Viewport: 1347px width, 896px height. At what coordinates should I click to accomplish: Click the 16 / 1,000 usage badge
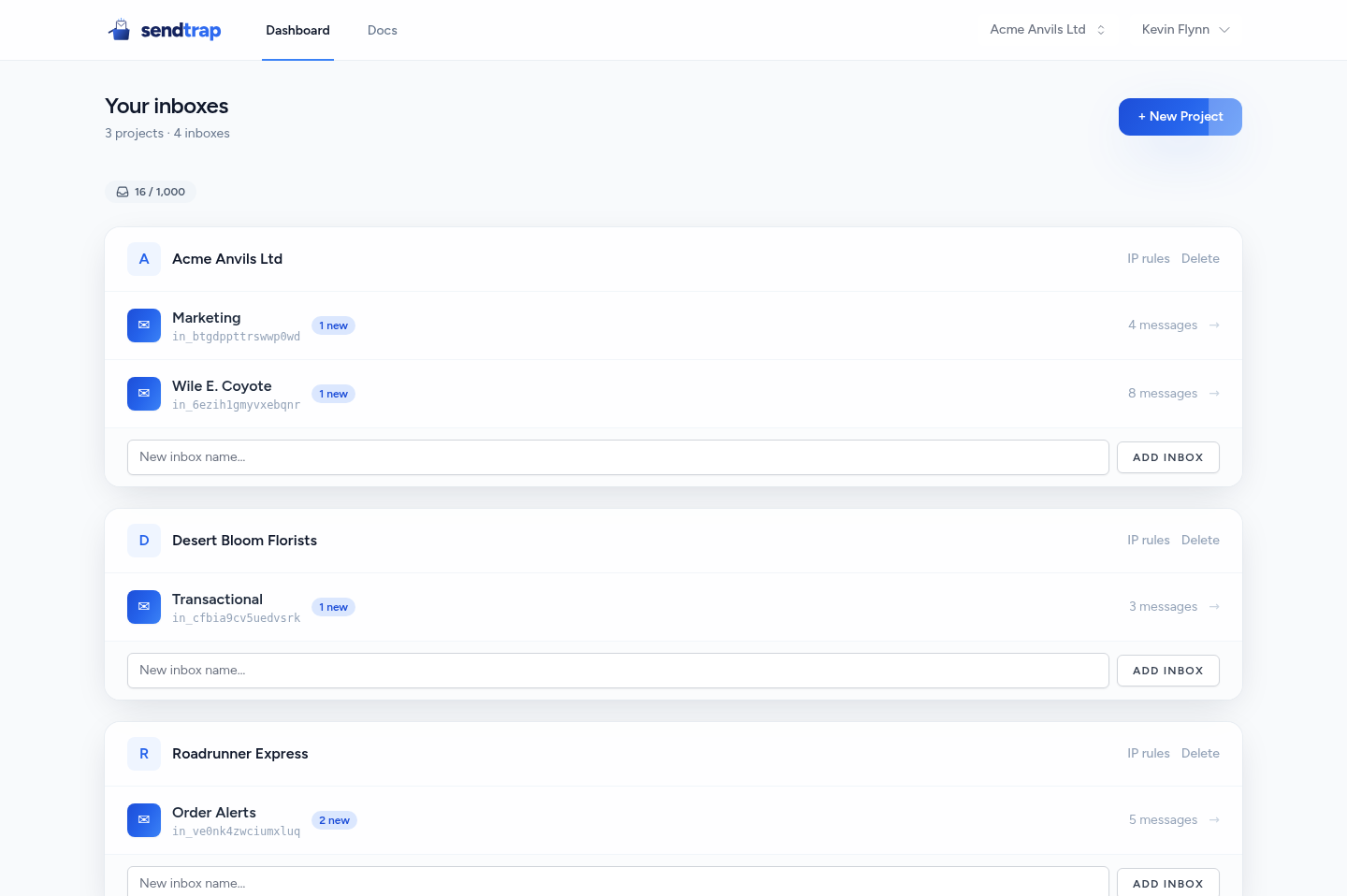click(151, 192)
